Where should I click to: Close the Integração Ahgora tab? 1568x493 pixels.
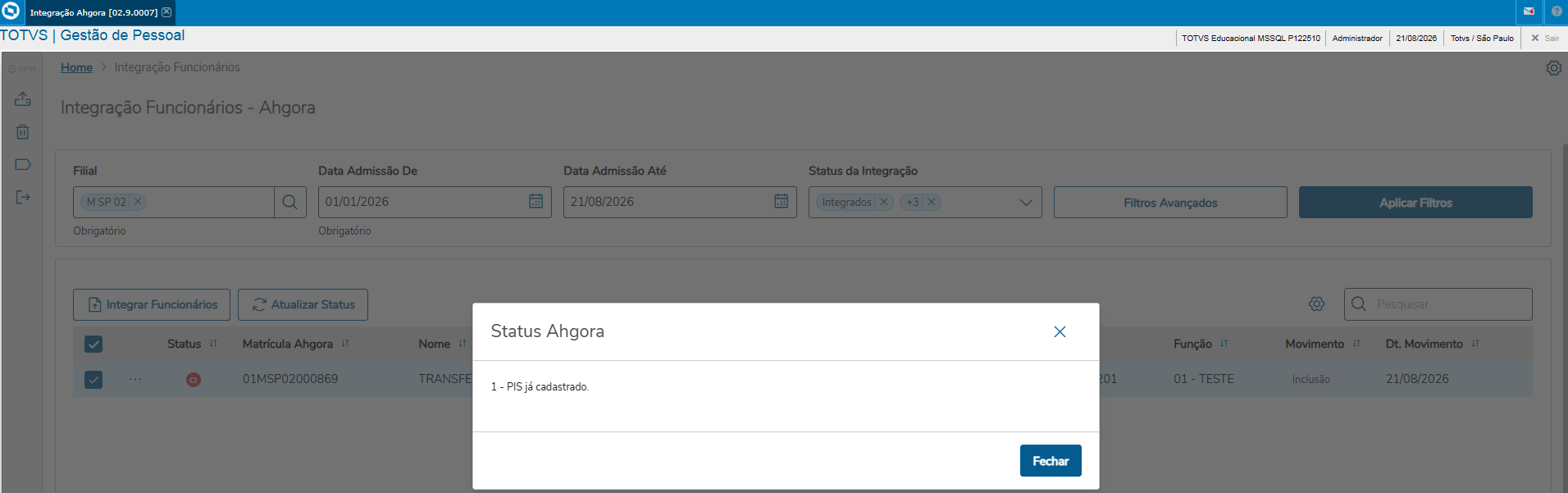click(x=166, y=12)
